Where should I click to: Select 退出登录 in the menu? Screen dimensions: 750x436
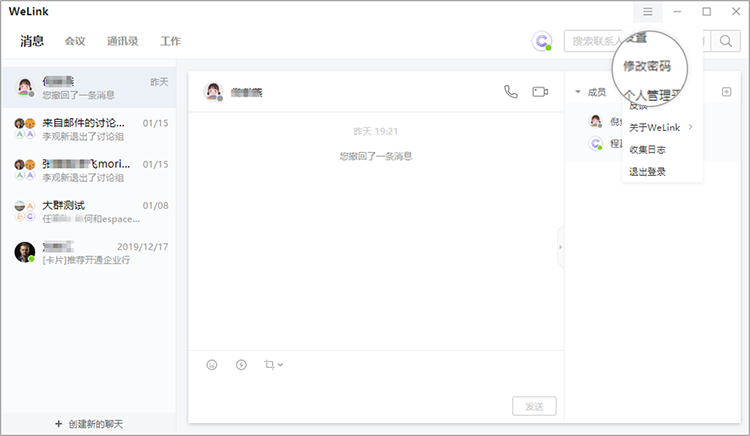pyautogui.click(x=647, y=172)
